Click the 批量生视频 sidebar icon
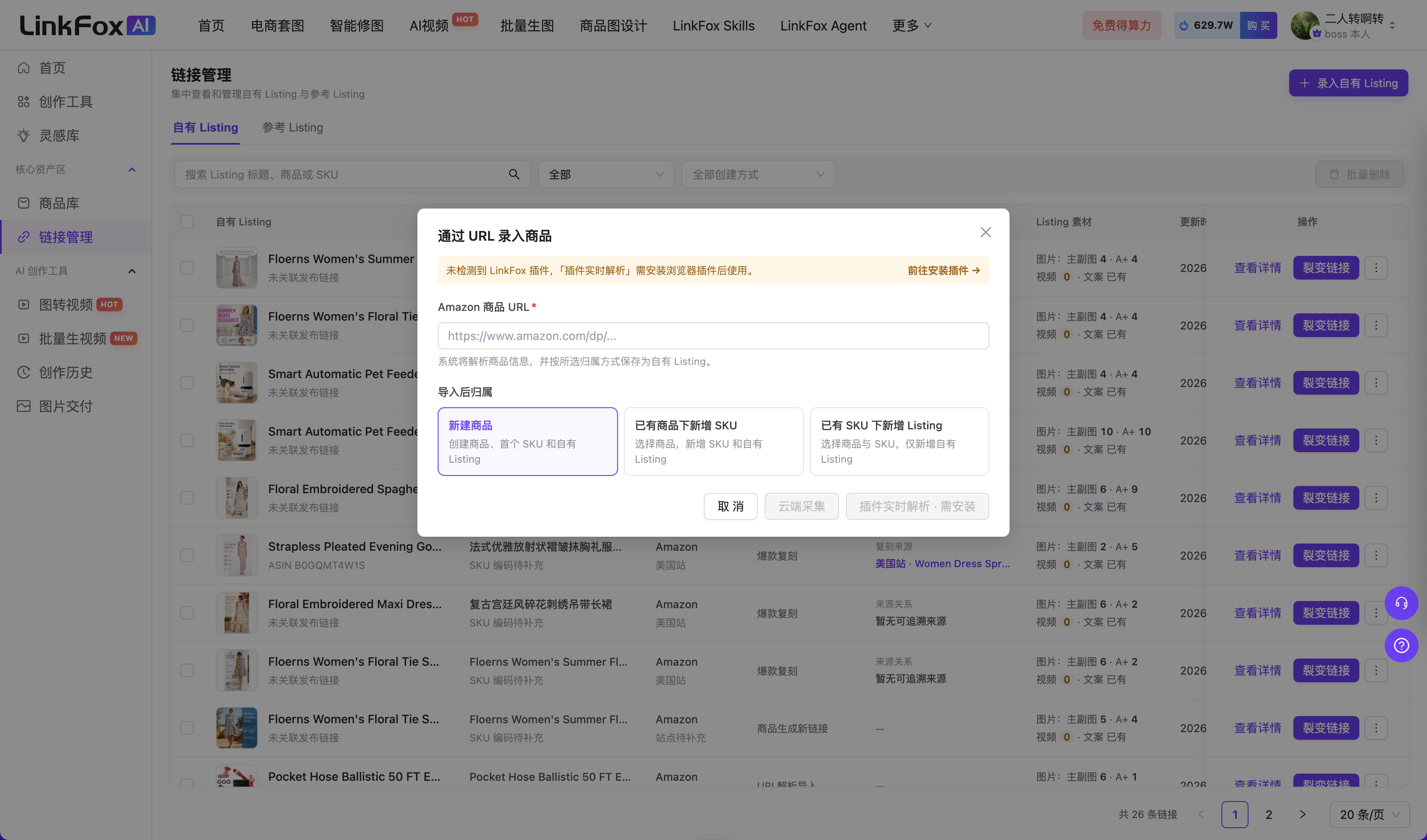This screenshot has width=1427, height=840. tap(23, 338)
